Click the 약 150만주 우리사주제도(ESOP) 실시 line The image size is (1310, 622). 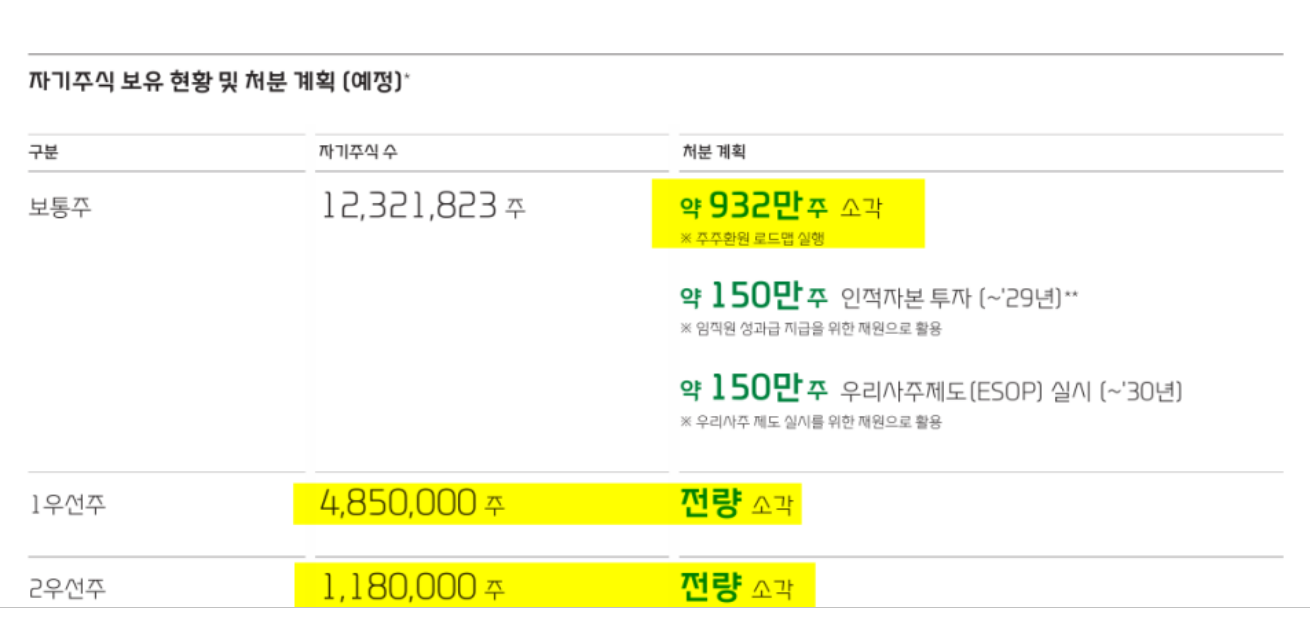pos(931,389)
